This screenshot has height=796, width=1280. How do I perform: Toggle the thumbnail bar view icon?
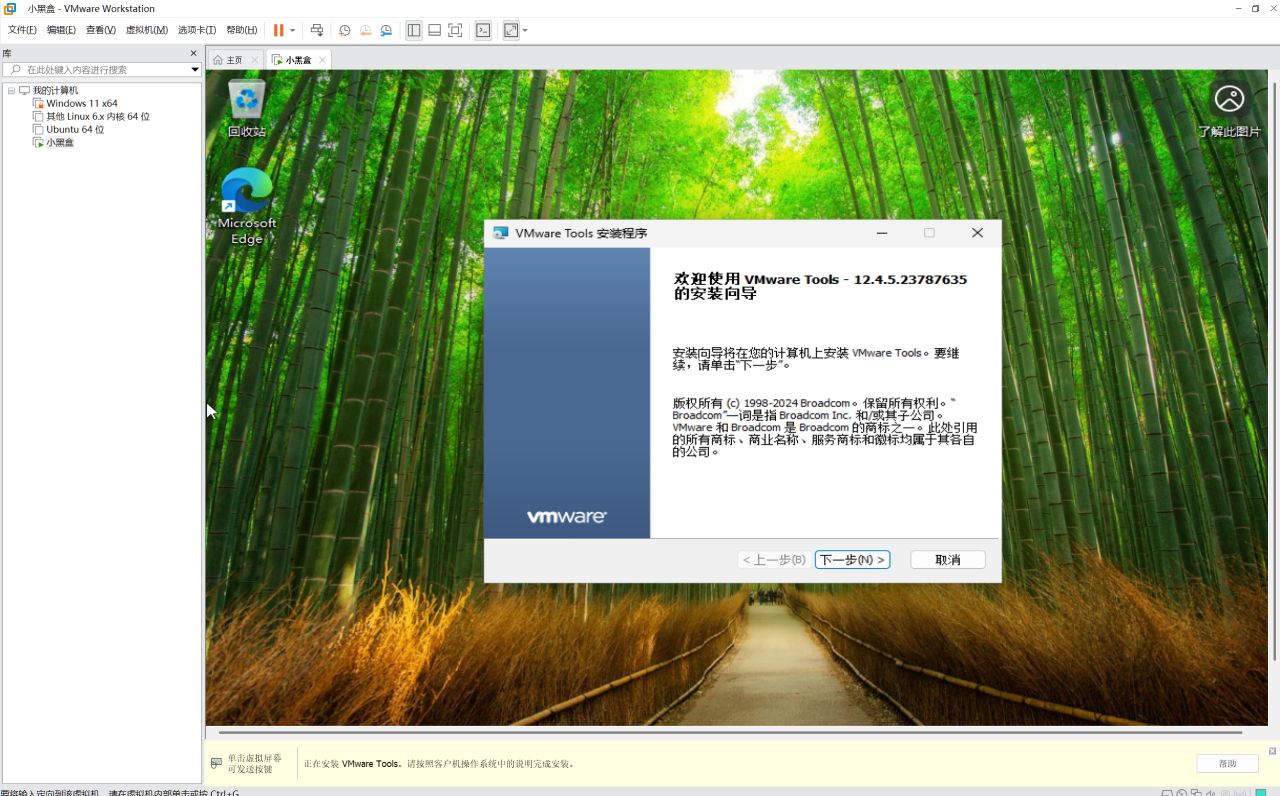(435, 30)
